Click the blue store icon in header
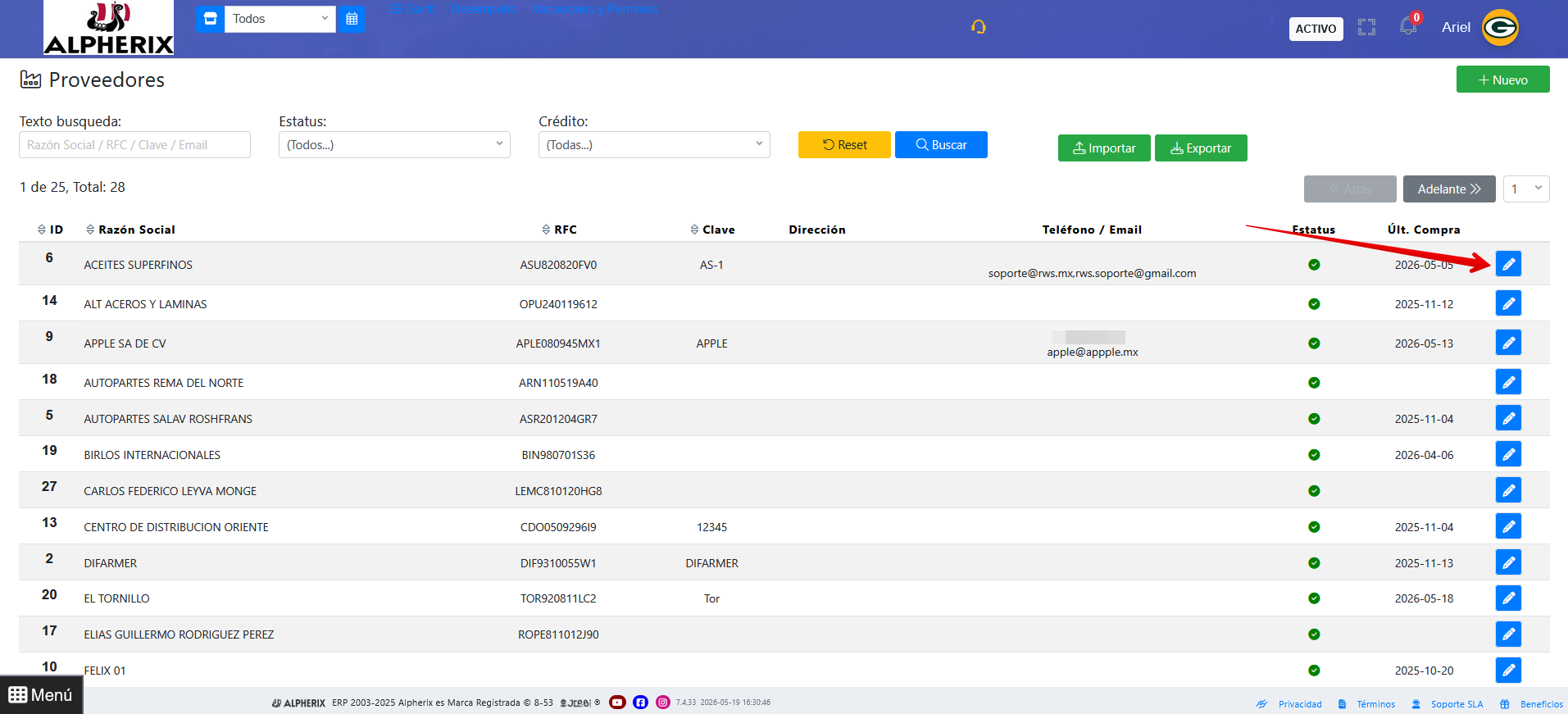This screenshot has height=714, width=1568. pos(211,19)
